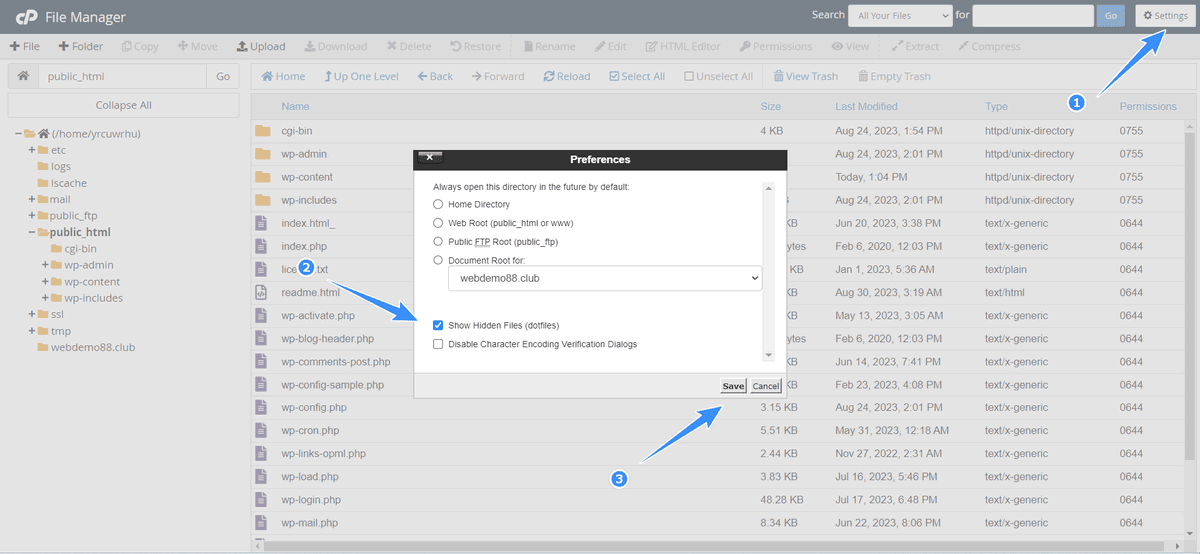
Task: Sort by the Last Modified column header
Action: [866, 106]
